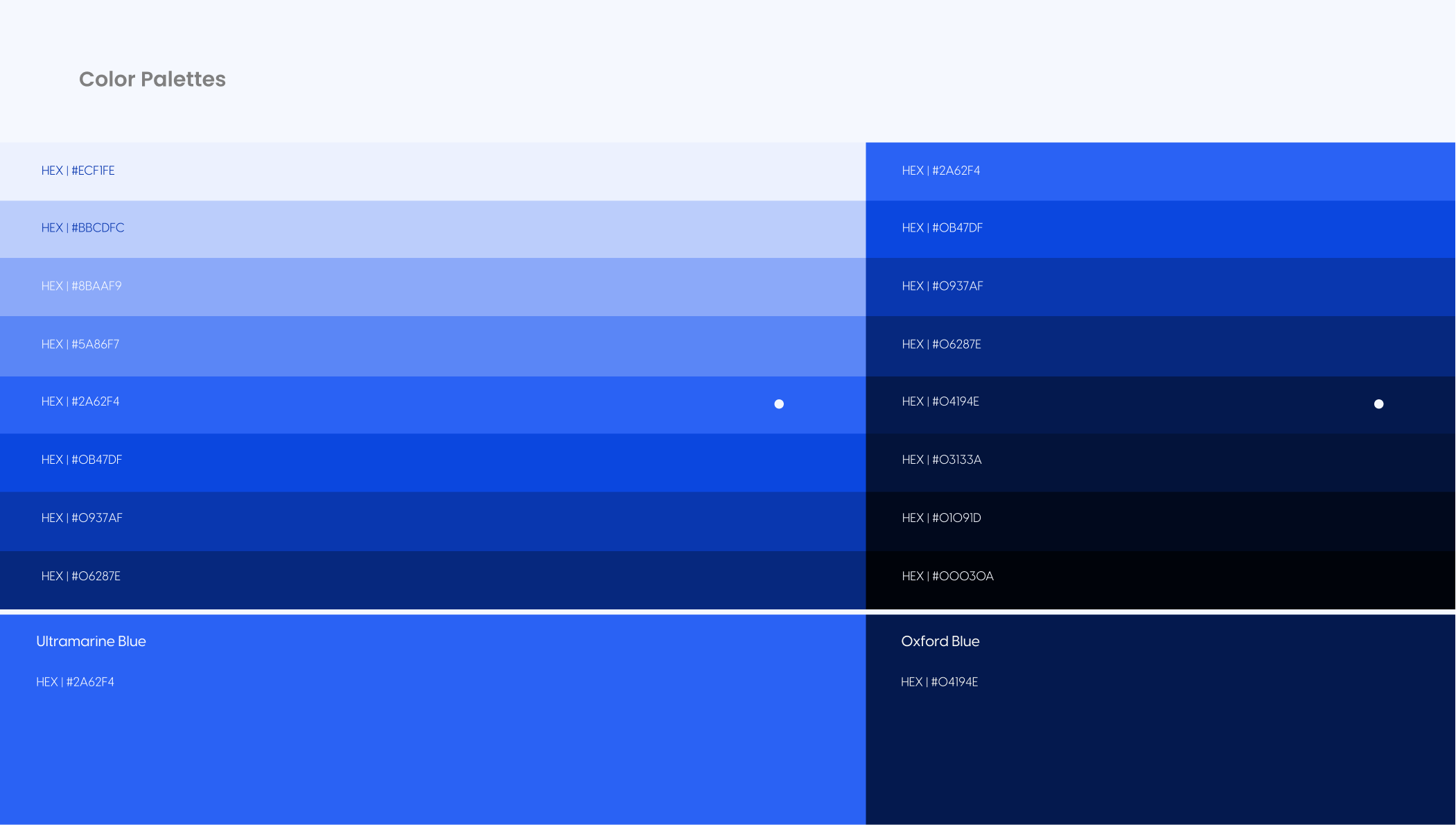1456x825 pixels.
Task: Click the left palette #0B47DF swatch label
Action: (81, 460)
